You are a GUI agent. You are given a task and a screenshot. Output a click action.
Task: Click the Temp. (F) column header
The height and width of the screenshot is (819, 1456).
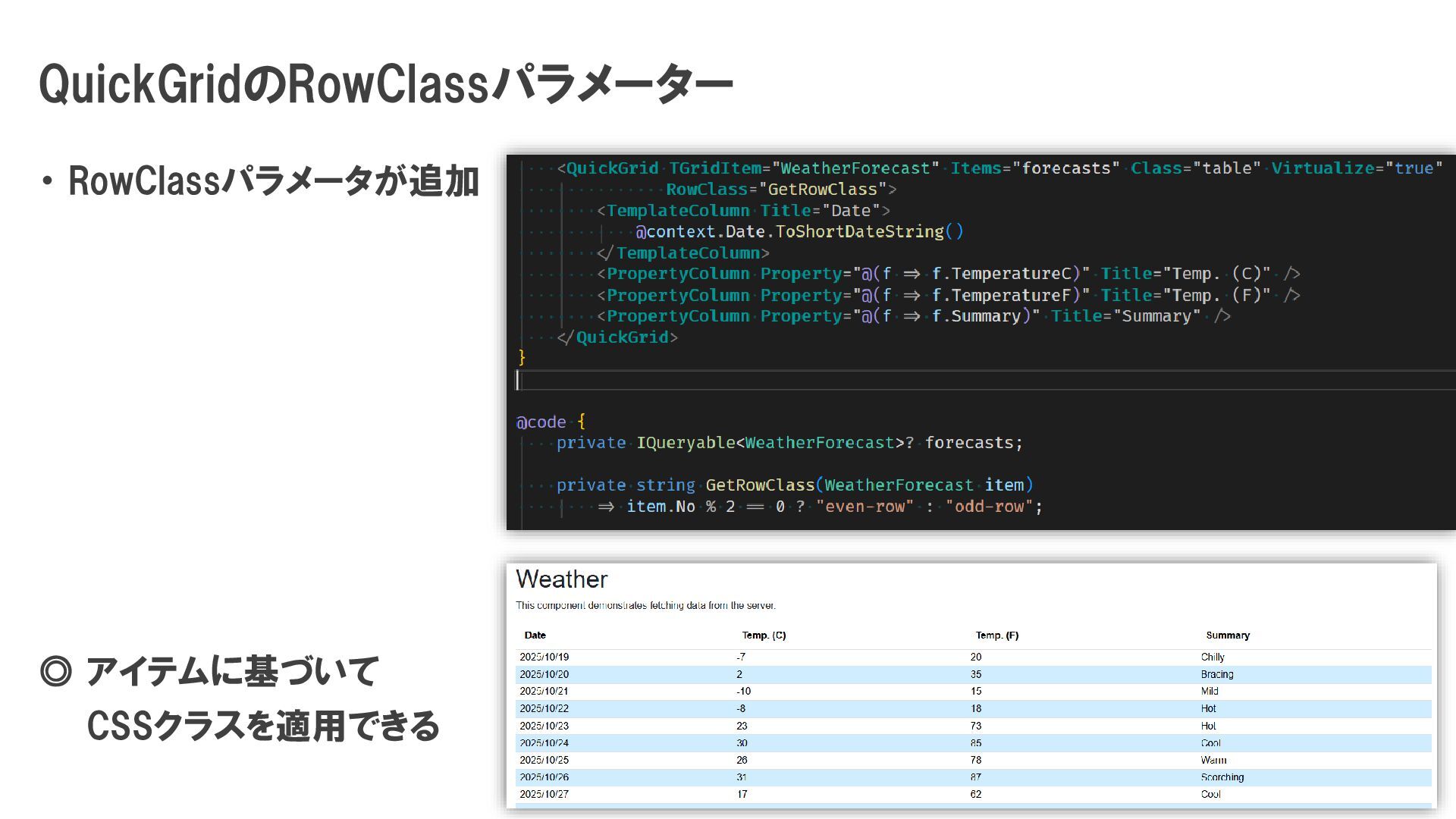[x=996, y=635]
